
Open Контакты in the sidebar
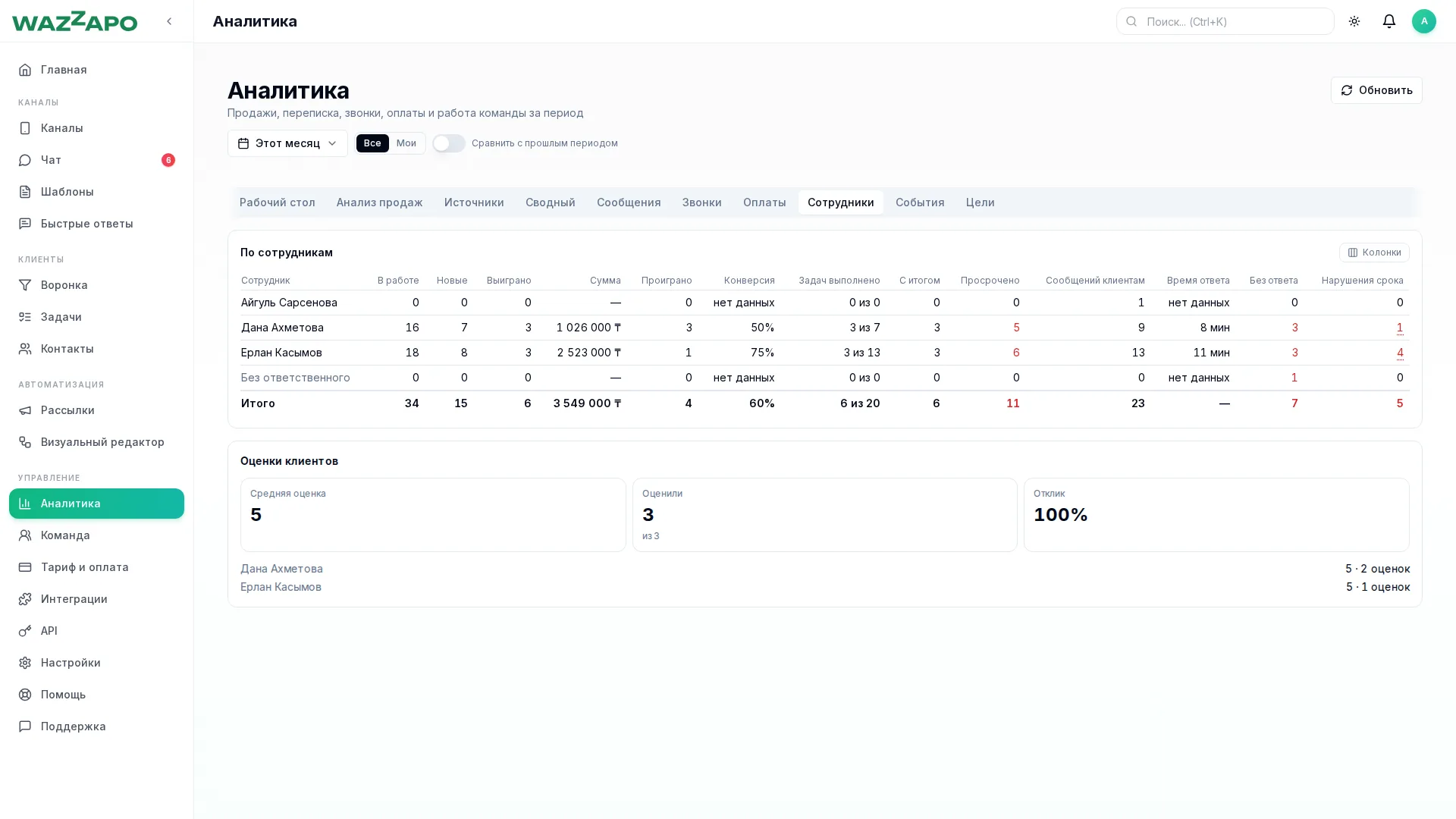pyautogui.click(x=96, y=349)
